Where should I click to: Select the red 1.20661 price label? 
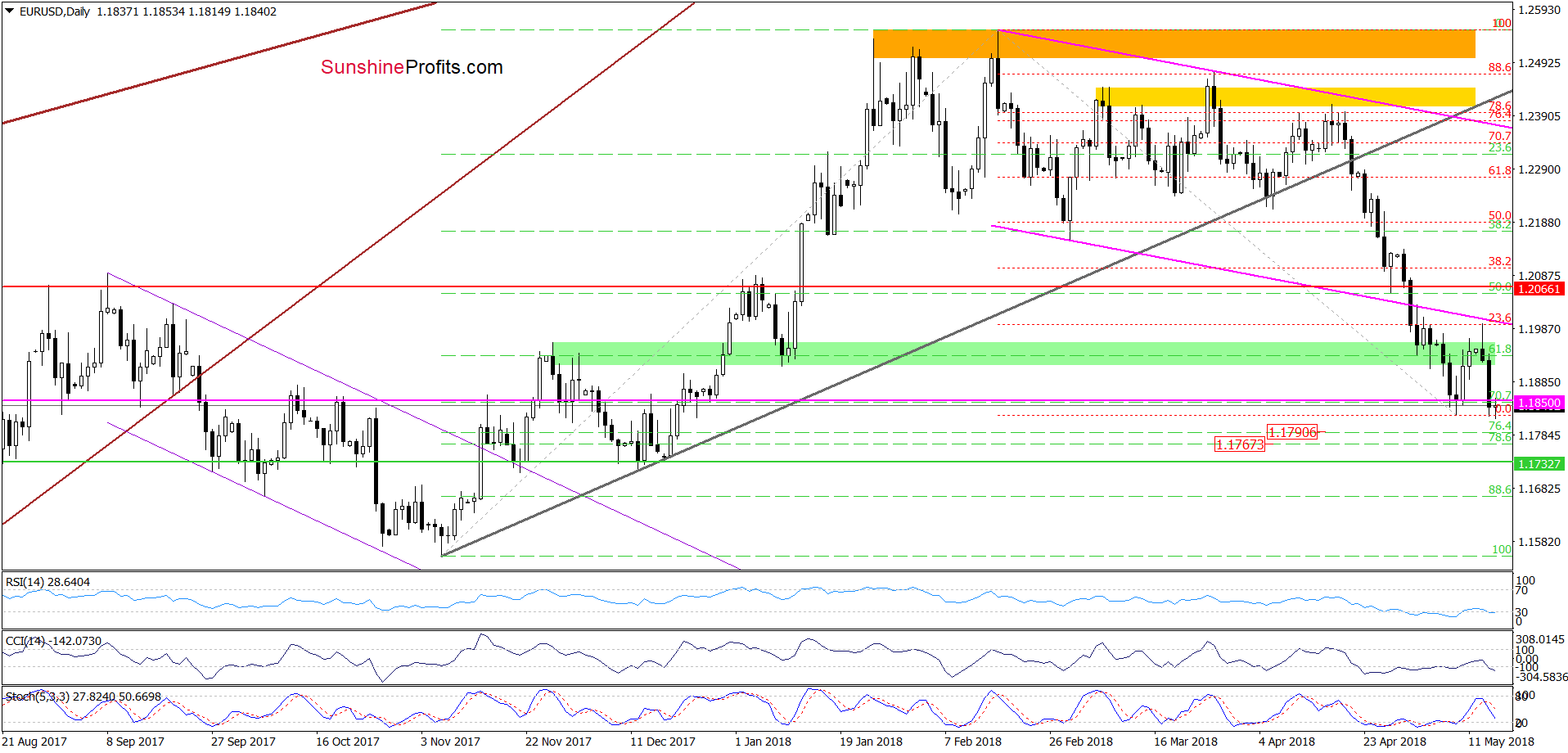click(1539, 289)
